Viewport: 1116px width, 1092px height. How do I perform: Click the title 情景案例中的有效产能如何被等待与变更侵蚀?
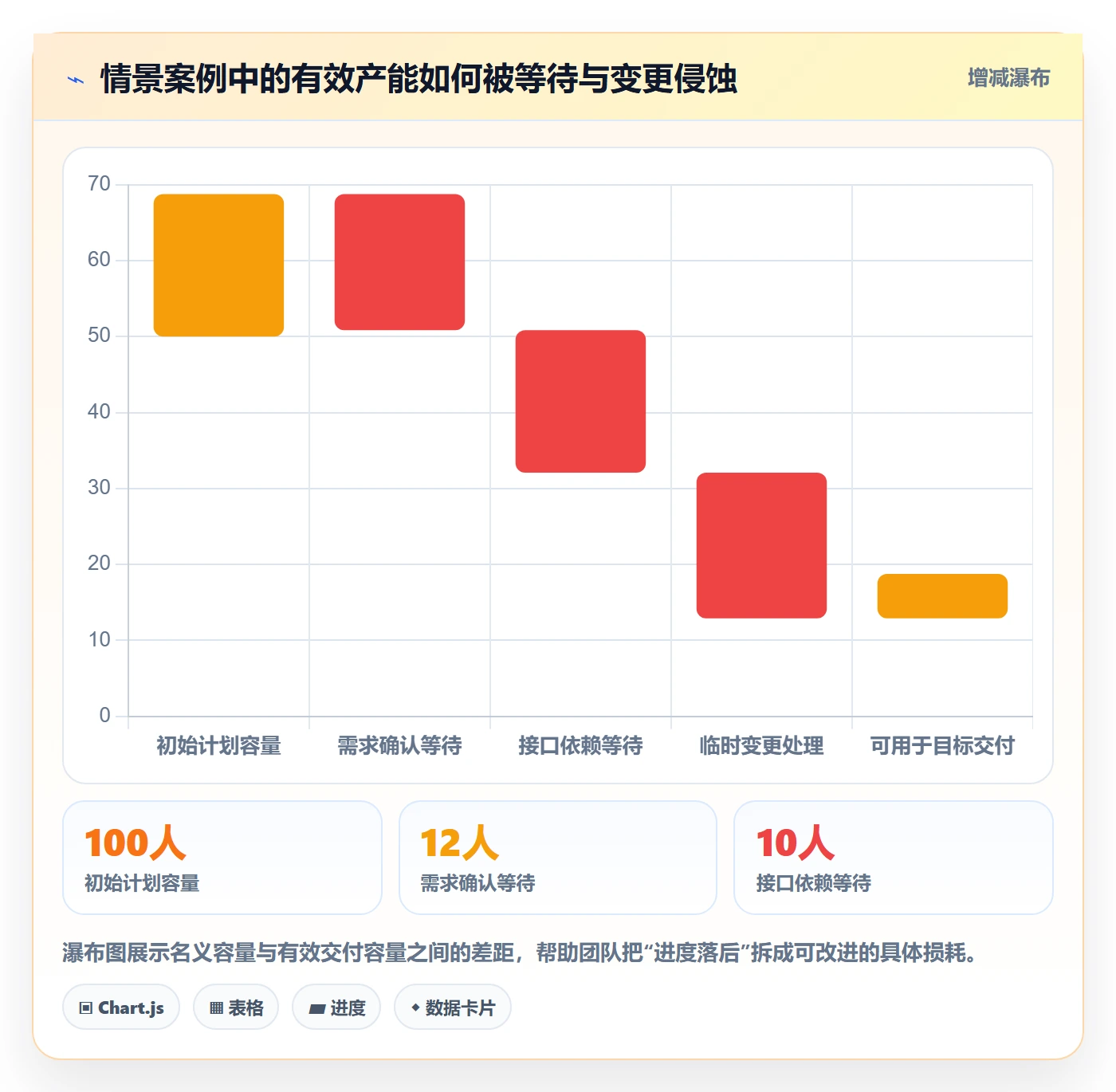(x=418, y=79)
